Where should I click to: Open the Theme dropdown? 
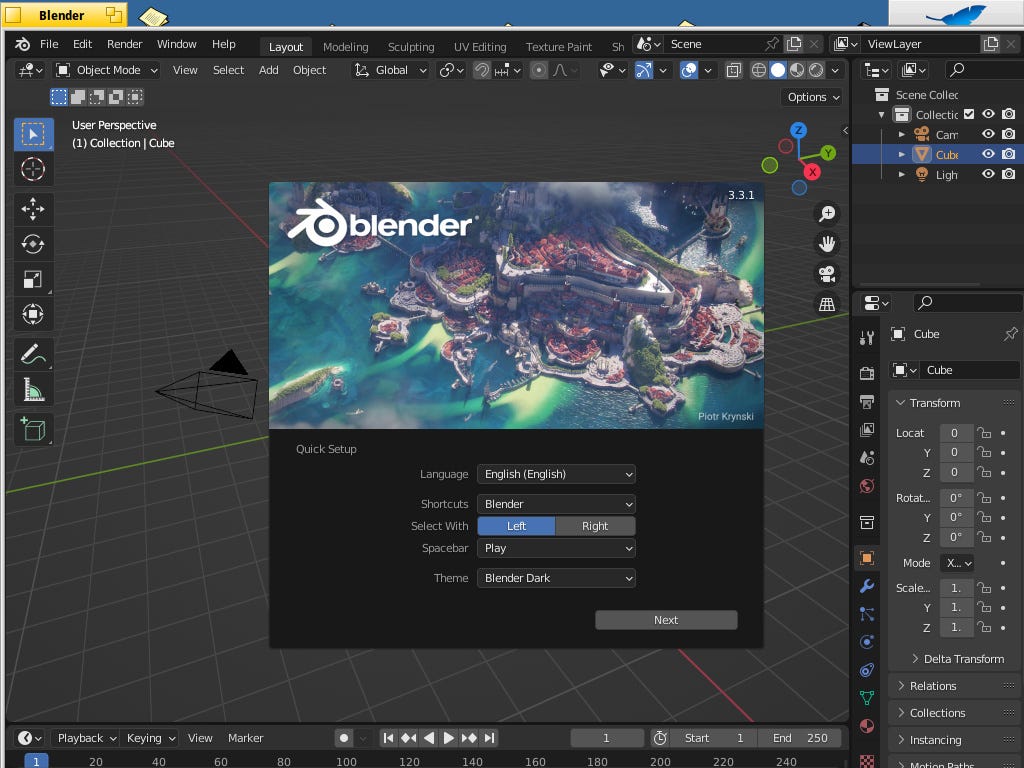pos(556,578)
